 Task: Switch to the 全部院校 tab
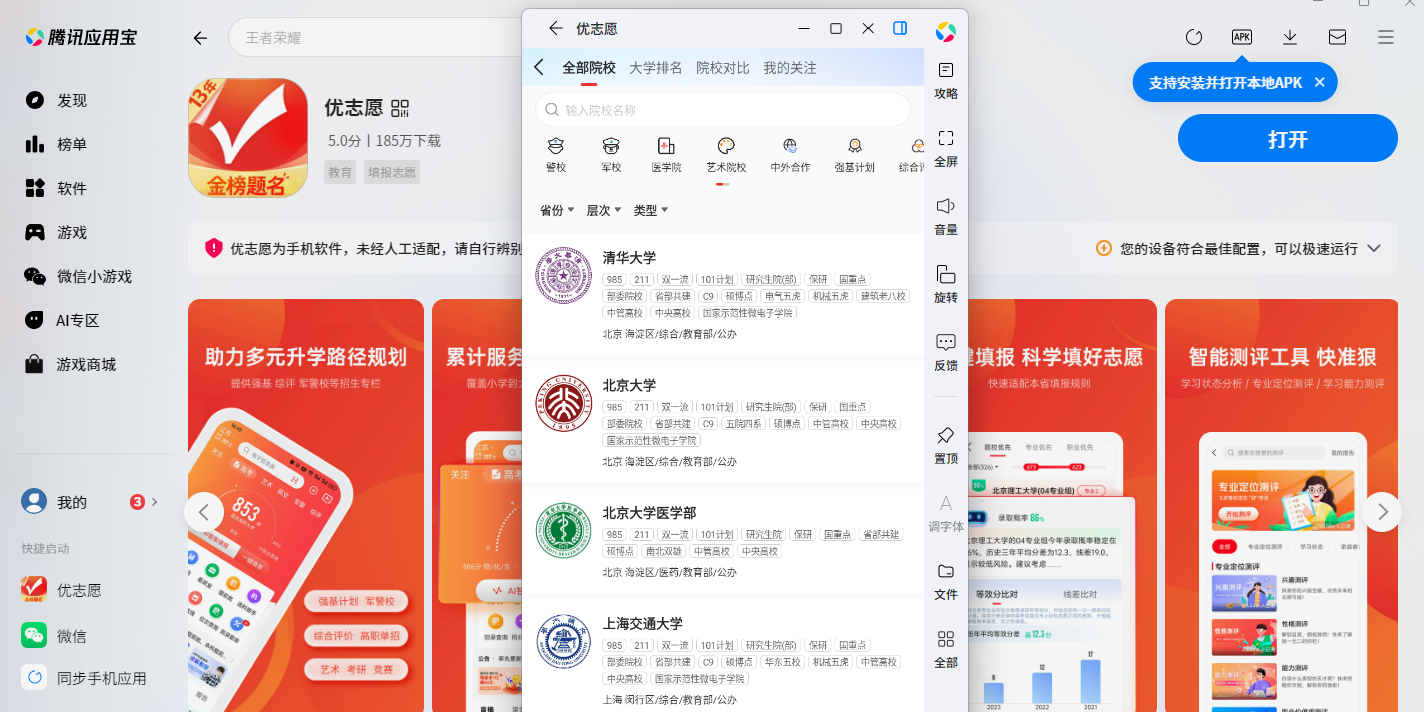pos(589,68)
